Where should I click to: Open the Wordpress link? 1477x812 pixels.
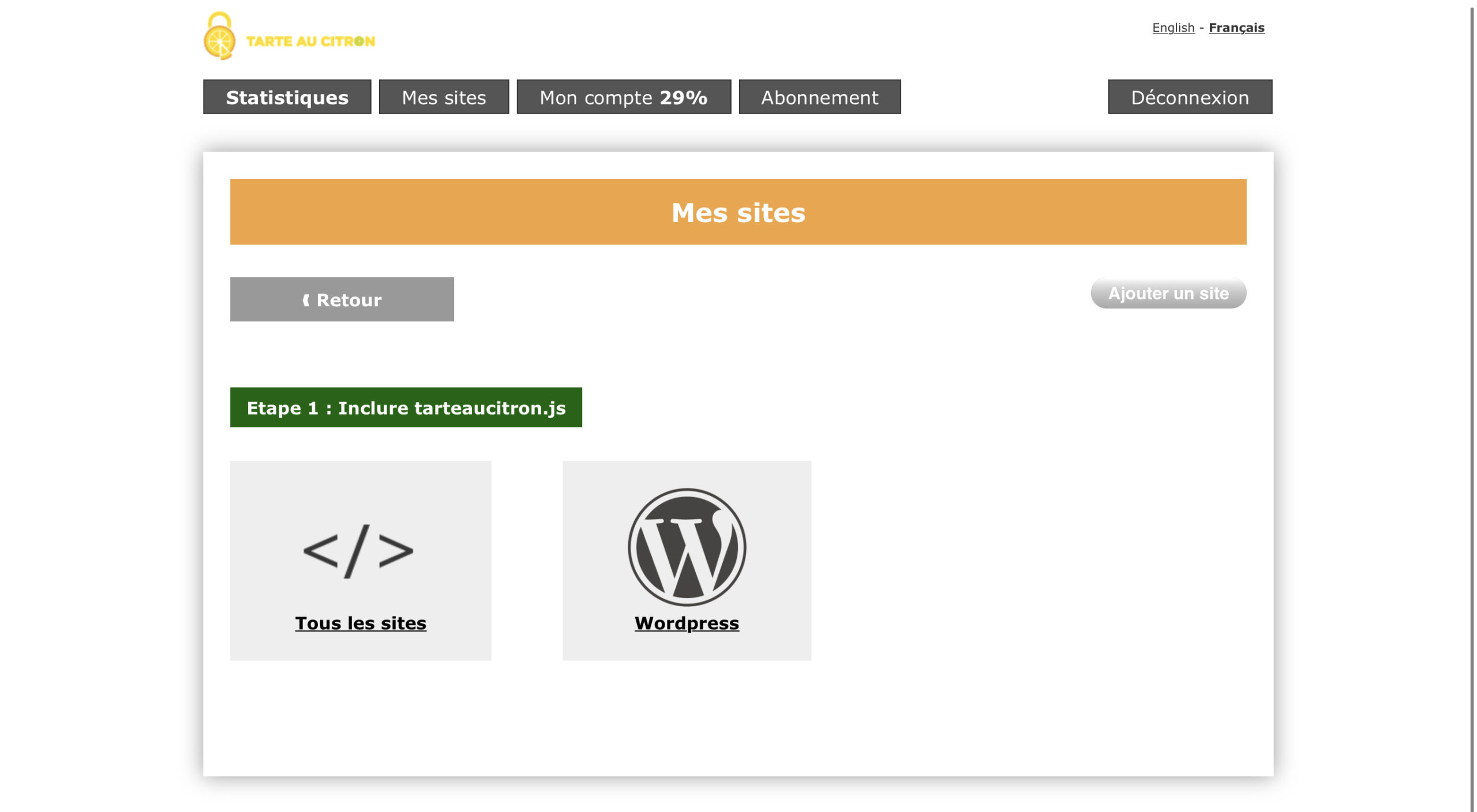click(x=687, y=623)
